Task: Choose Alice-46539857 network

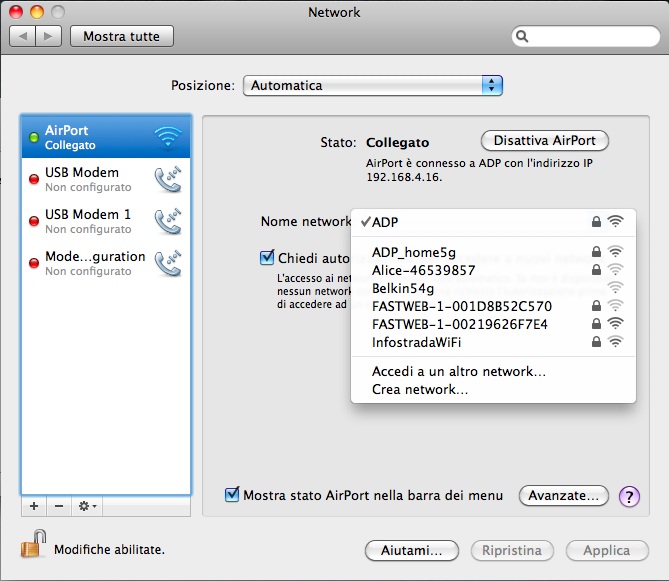Action: (x=493, y=270)
